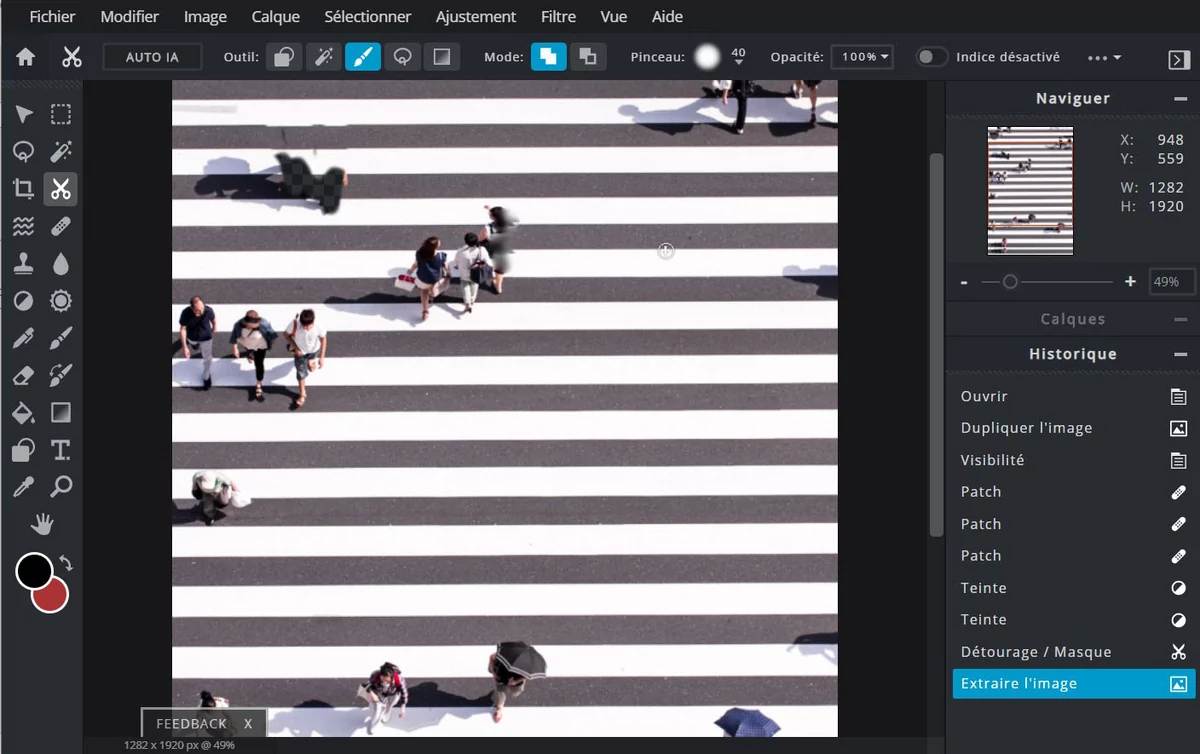1200x754 pixels.
Task: Select the Eraser tool
Action: [x=24, y=375]
